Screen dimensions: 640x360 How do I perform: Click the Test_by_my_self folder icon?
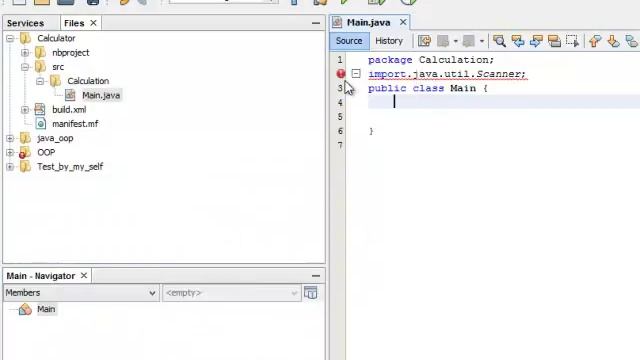click(x=25, y=167)
